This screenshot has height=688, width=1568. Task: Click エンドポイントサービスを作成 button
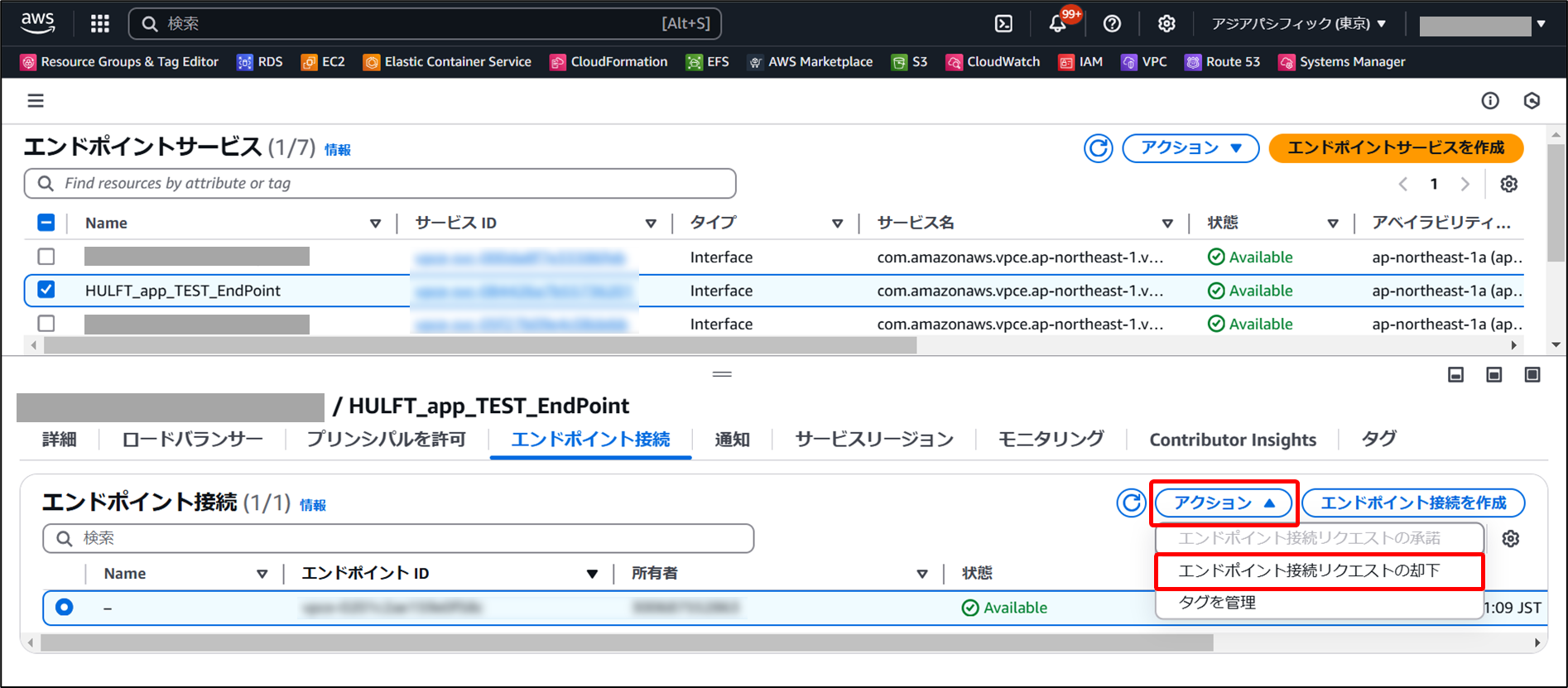pos(1396,148)
